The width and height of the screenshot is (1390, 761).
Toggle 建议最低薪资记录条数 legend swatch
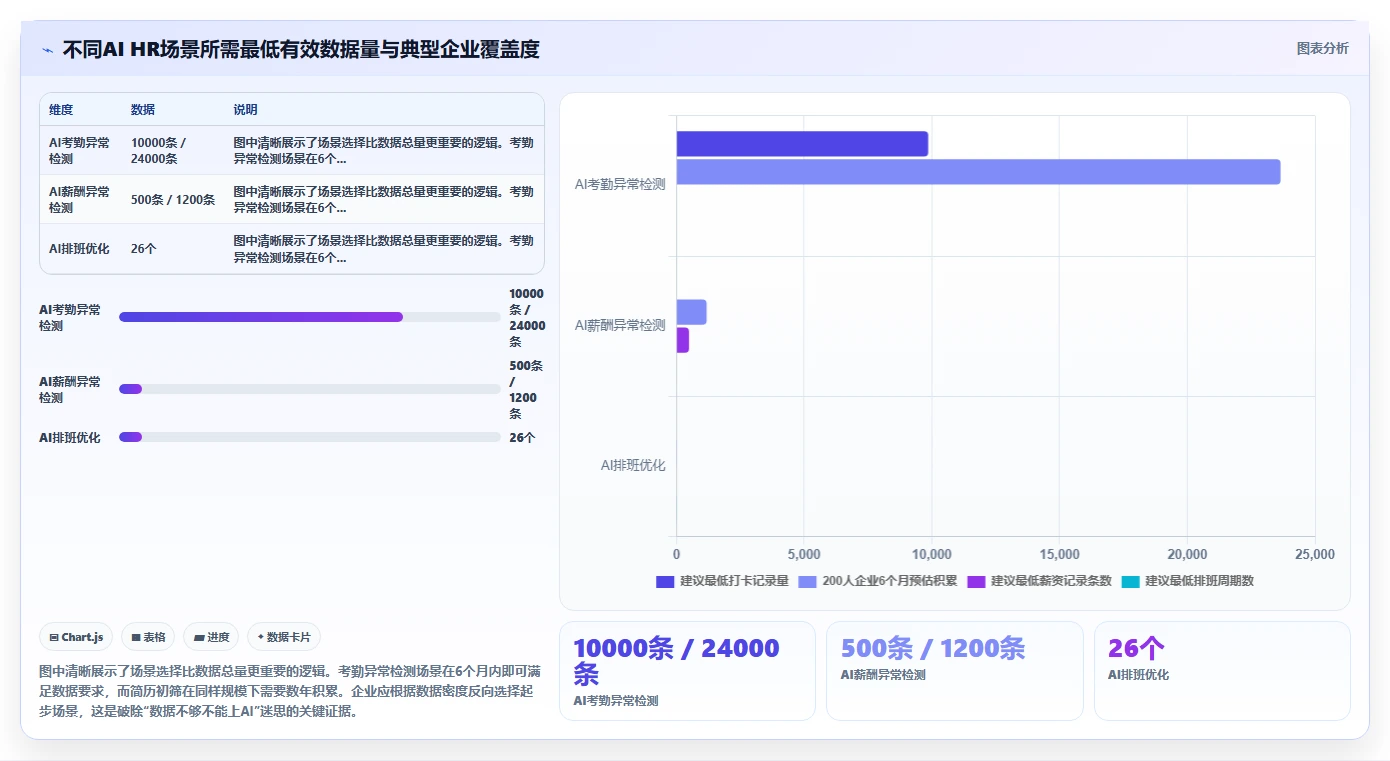pos(977,581)
